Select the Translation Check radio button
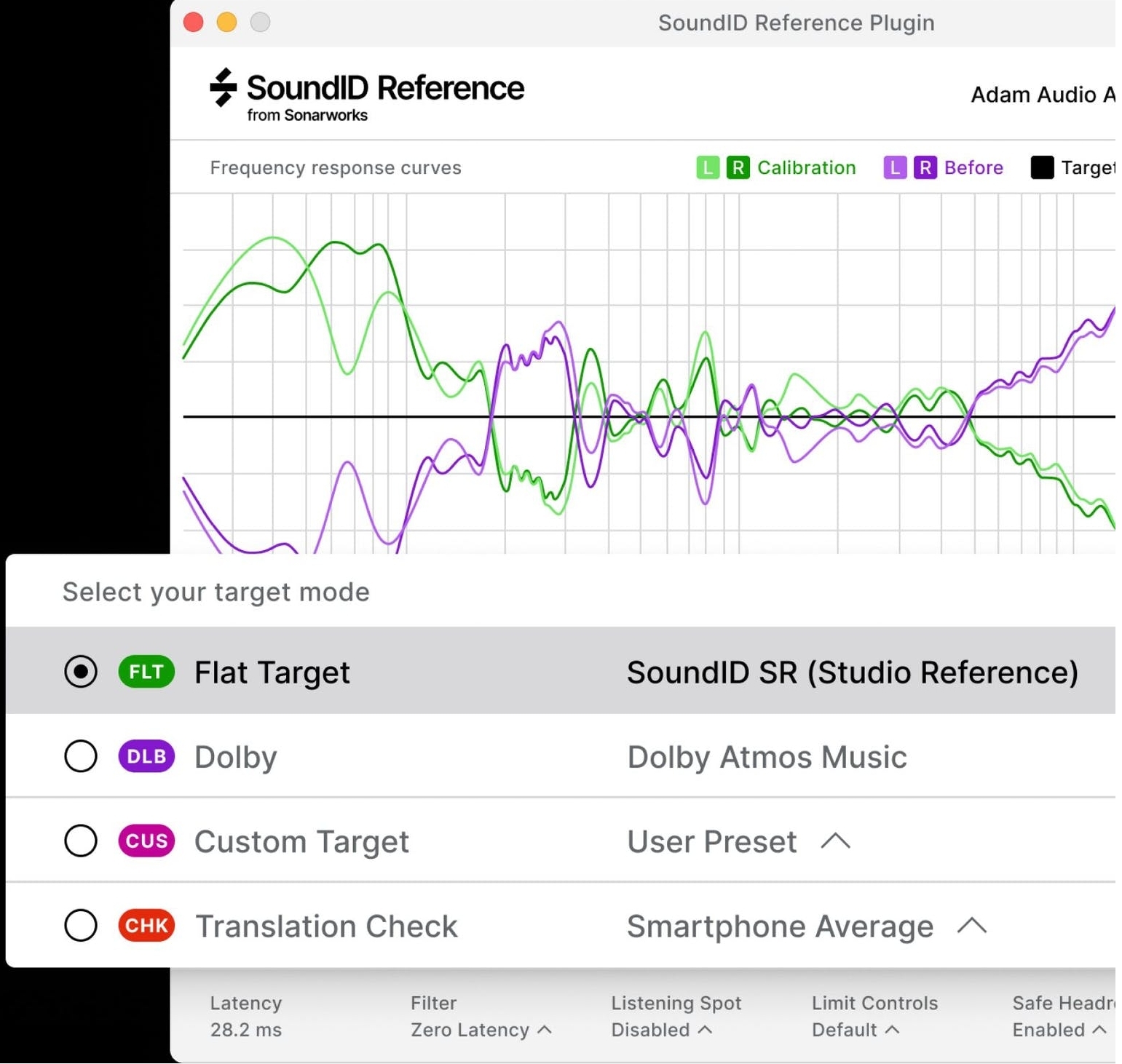1122x1064 pixels. (81, 925)
